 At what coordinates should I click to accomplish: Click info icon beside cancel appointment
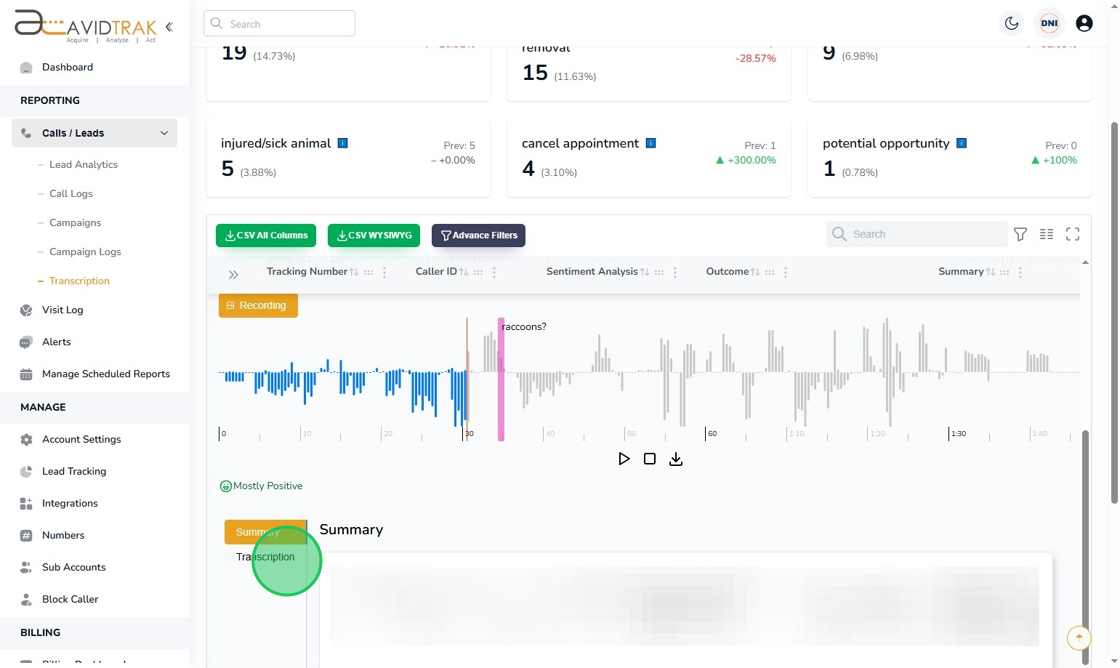click(x=651, y=143)
